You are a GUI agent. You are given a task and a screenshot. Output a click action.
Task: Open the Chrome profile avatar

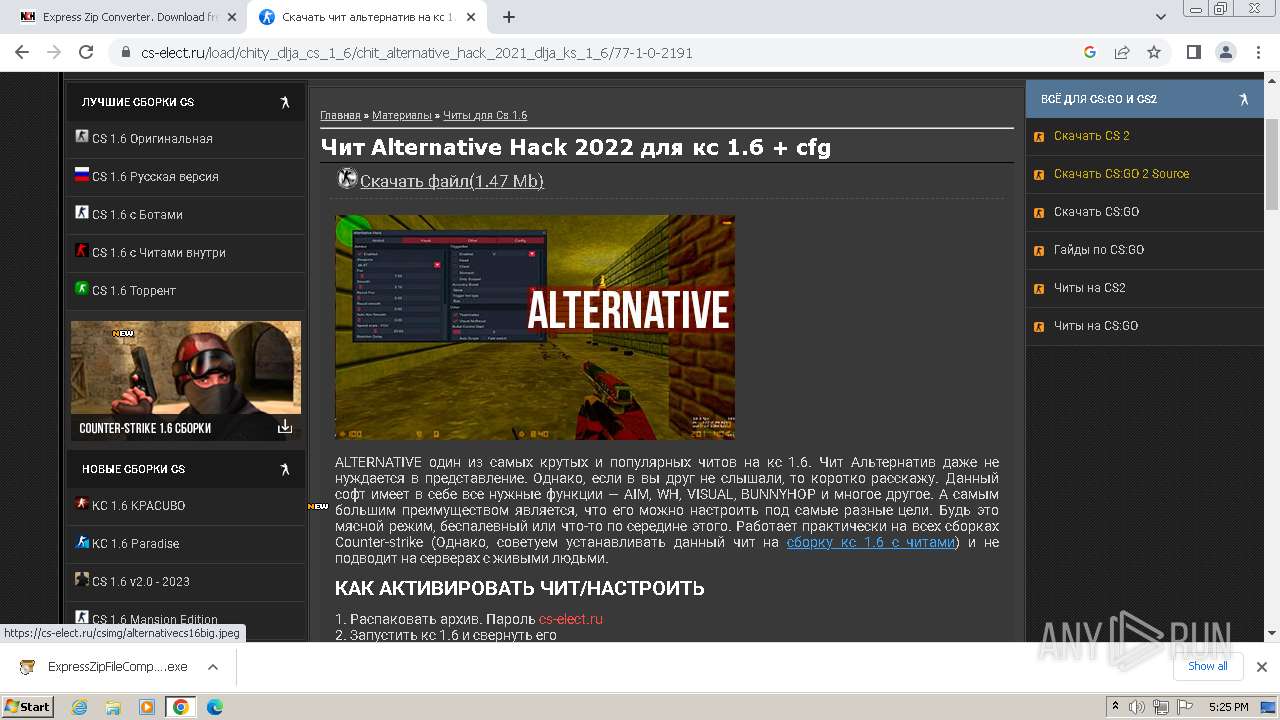pos(1225,52)
